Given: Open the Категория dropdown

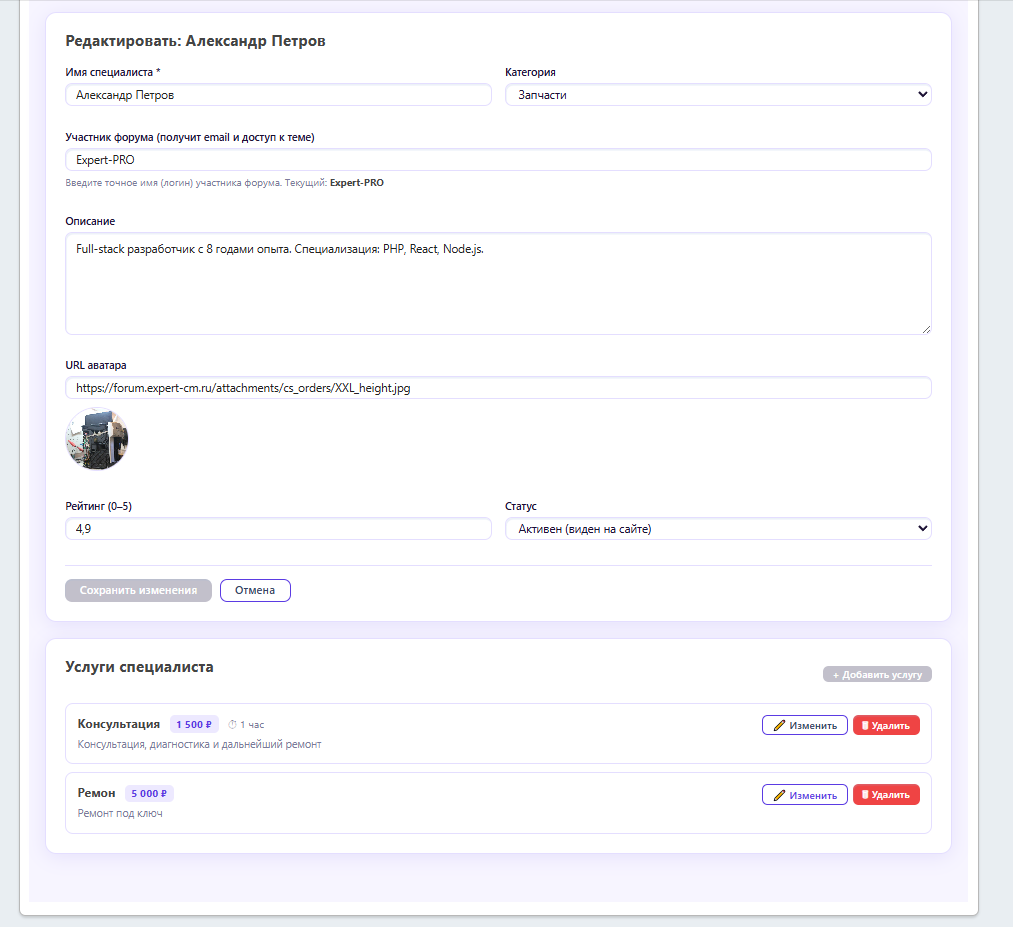Looking at the screenshot, I should click(x=718, y=95).
